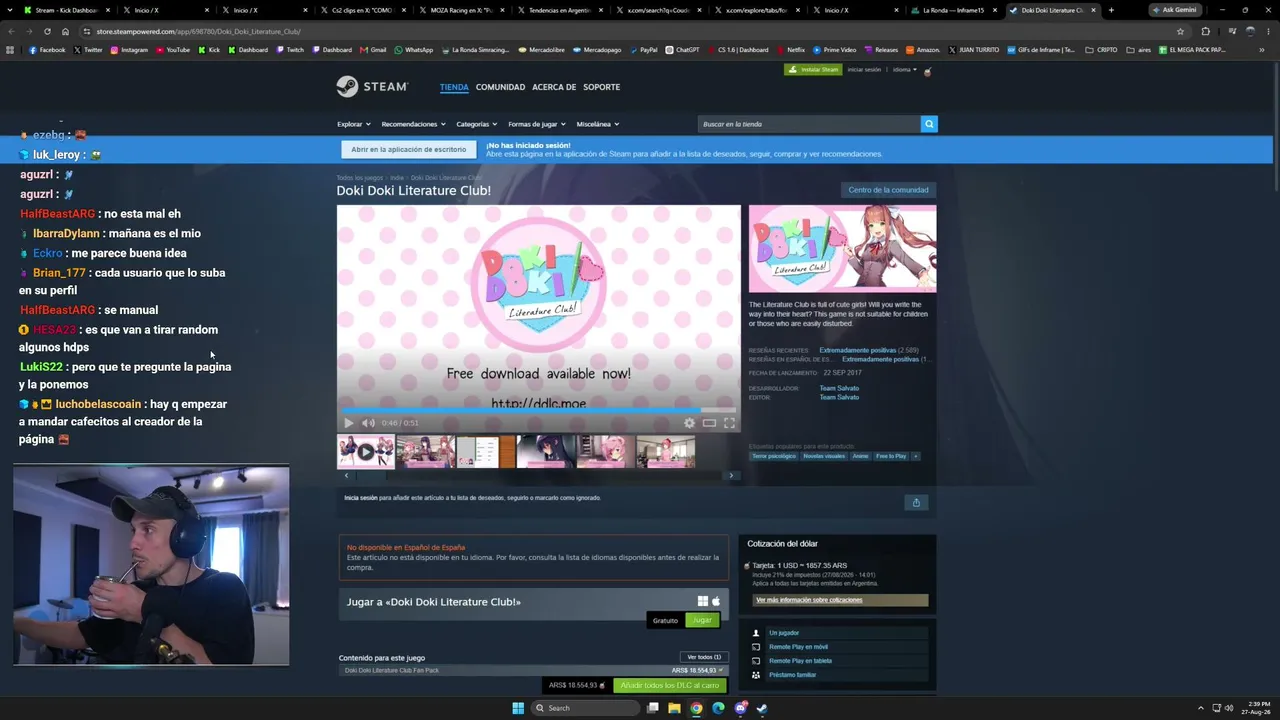The image size is (1280, 720).
Task: Open the Windows Start menu
Action: [518, 708]
